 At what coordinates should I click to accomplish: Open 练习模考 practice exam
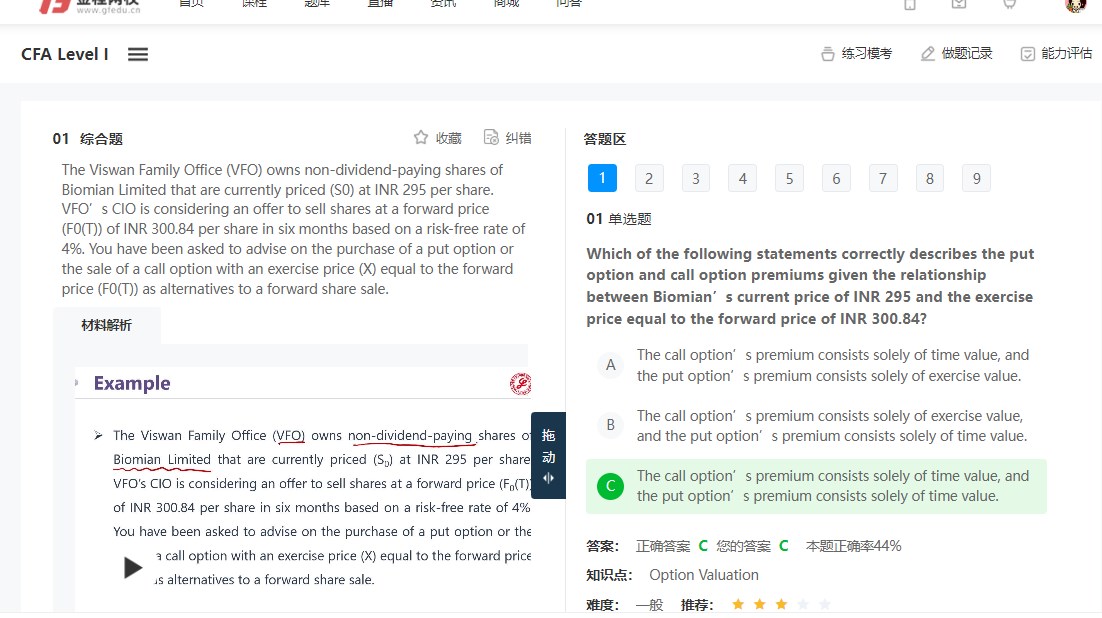click(x=857, y=53)
